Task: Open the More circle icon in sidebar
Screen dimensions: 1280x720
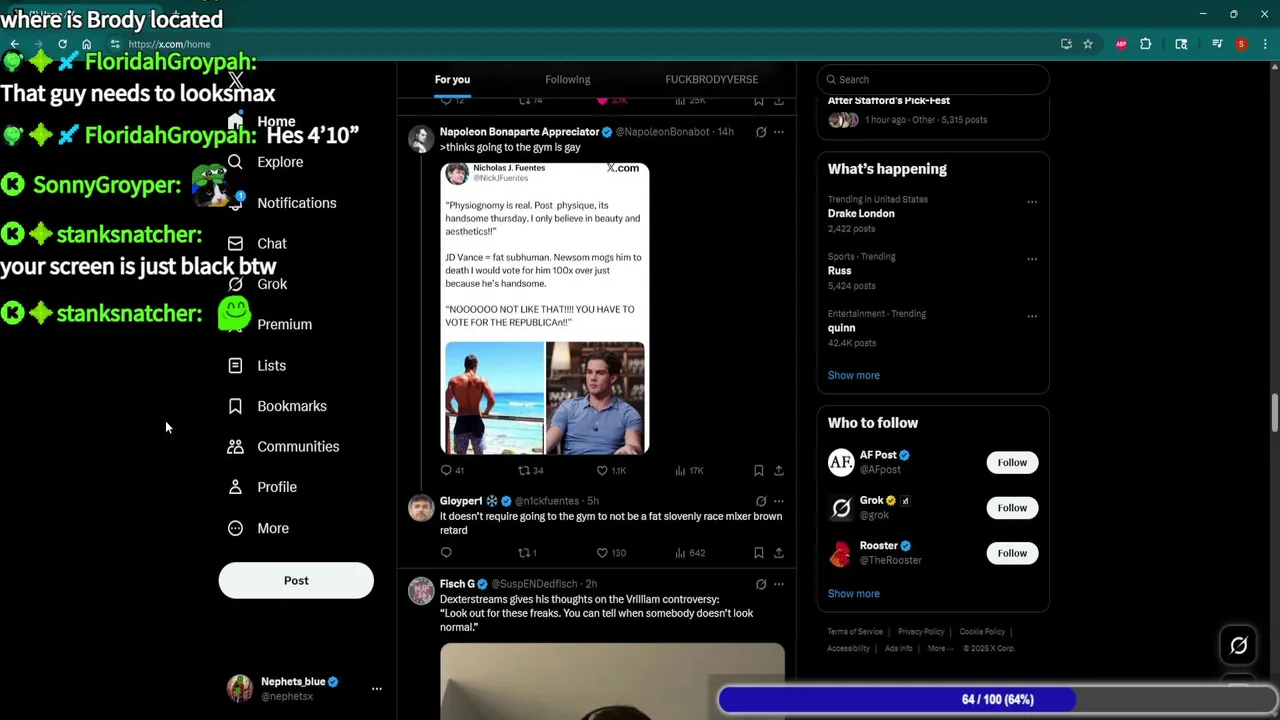Action: point(235,528)
